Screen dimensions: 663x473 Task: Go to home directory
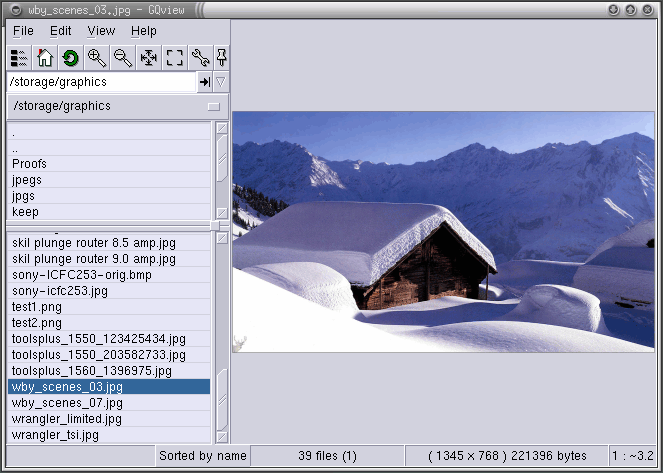click(x=45, y=58)
